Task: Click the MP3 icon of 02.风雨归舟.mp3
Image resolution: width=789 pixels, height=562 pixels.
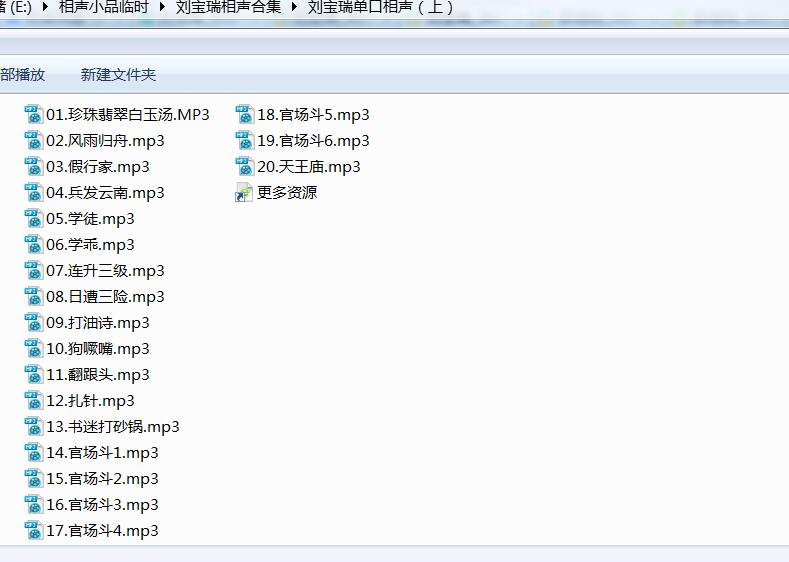Action: pyautogui.click(x=34, y=140)
